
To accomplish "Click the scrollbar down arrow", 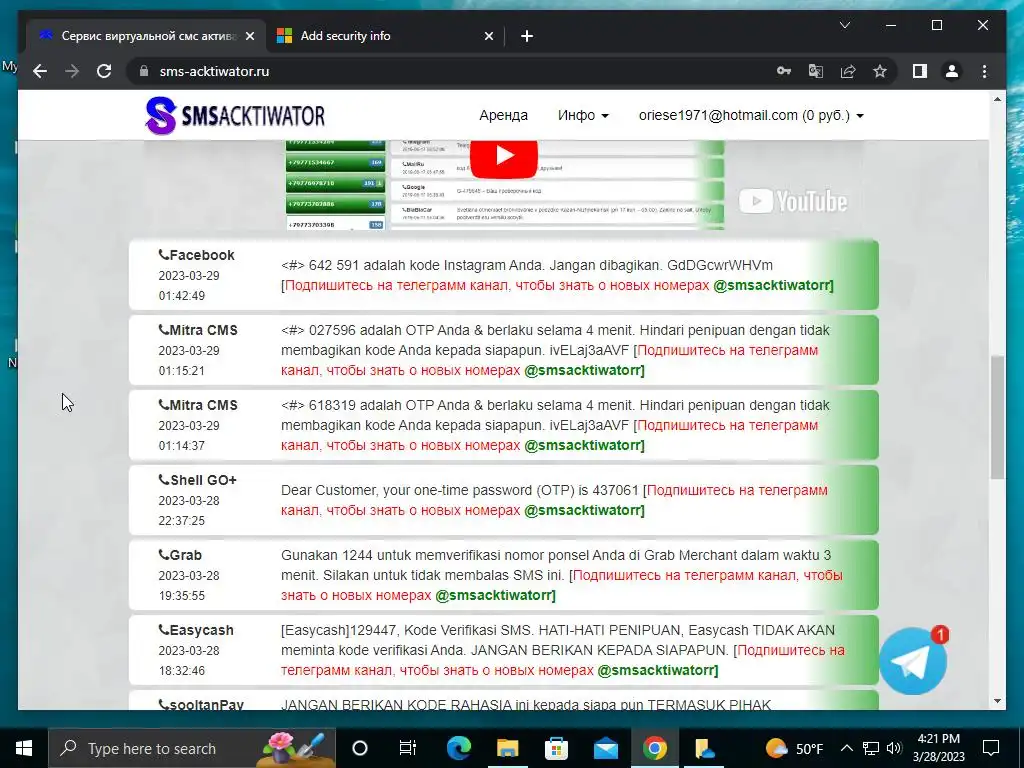I will click(x=997, y=701).
